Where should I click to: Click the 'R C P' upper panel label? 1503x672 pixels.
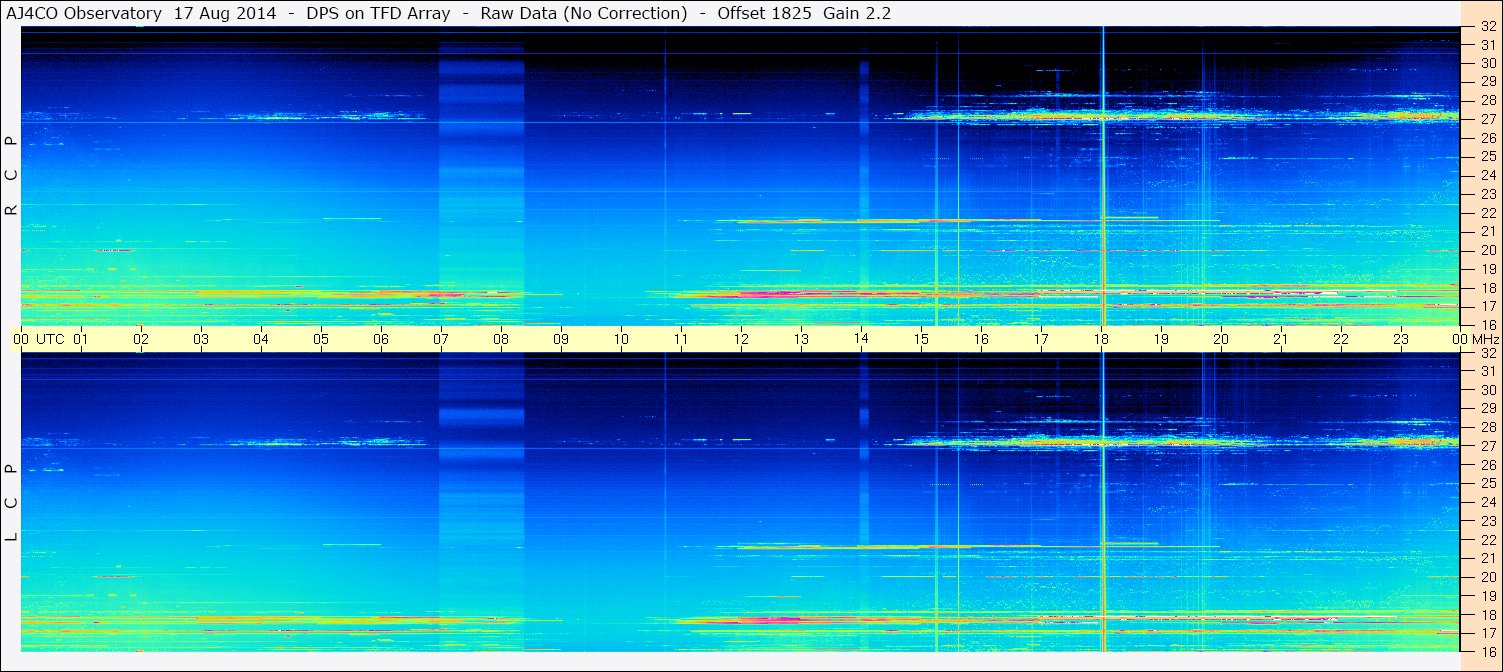tap(11, 176)
